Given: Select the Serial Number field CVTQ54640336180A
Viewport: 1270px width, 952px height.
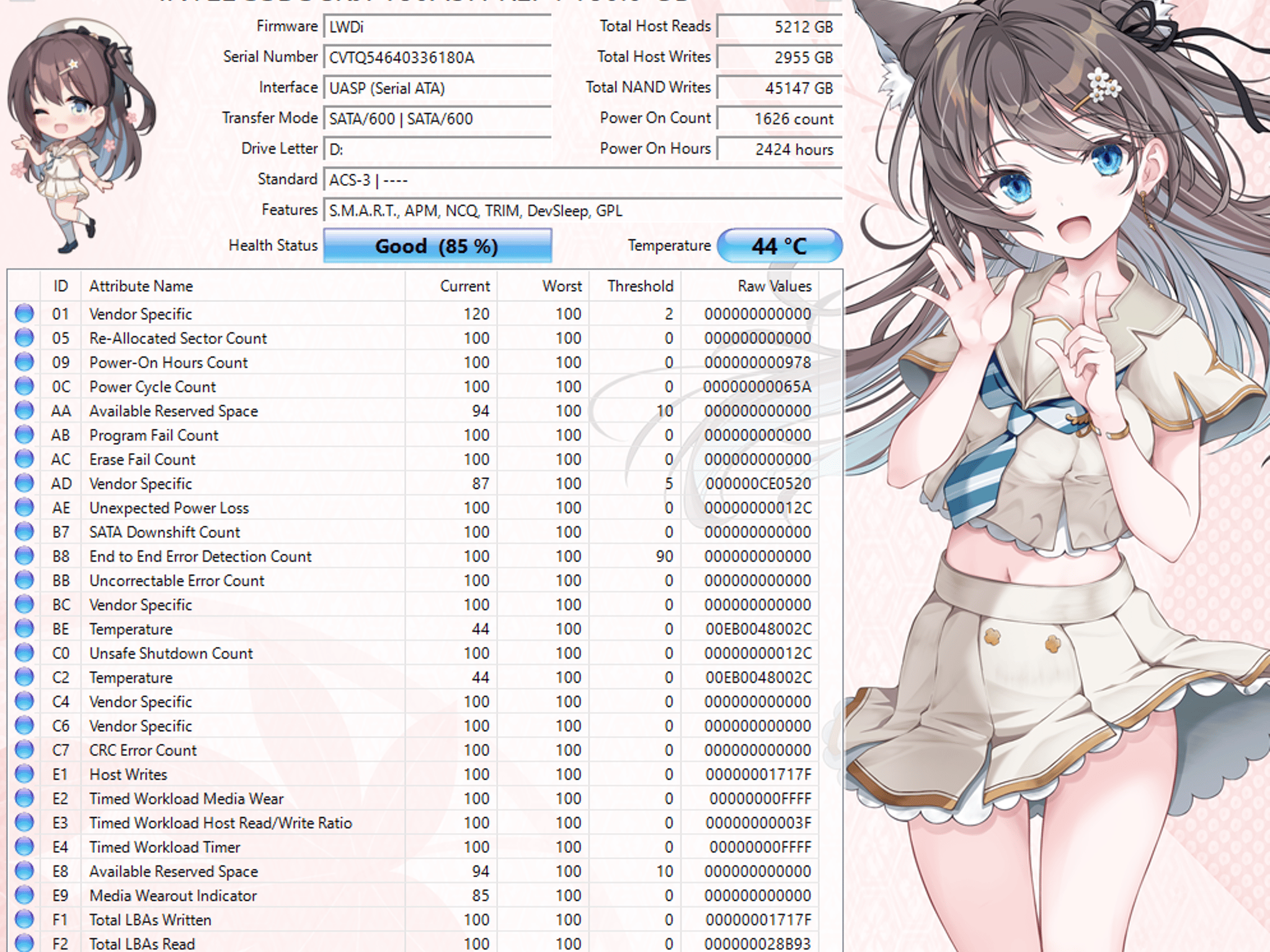Looking at the screenshot, I should coord(437,57).
